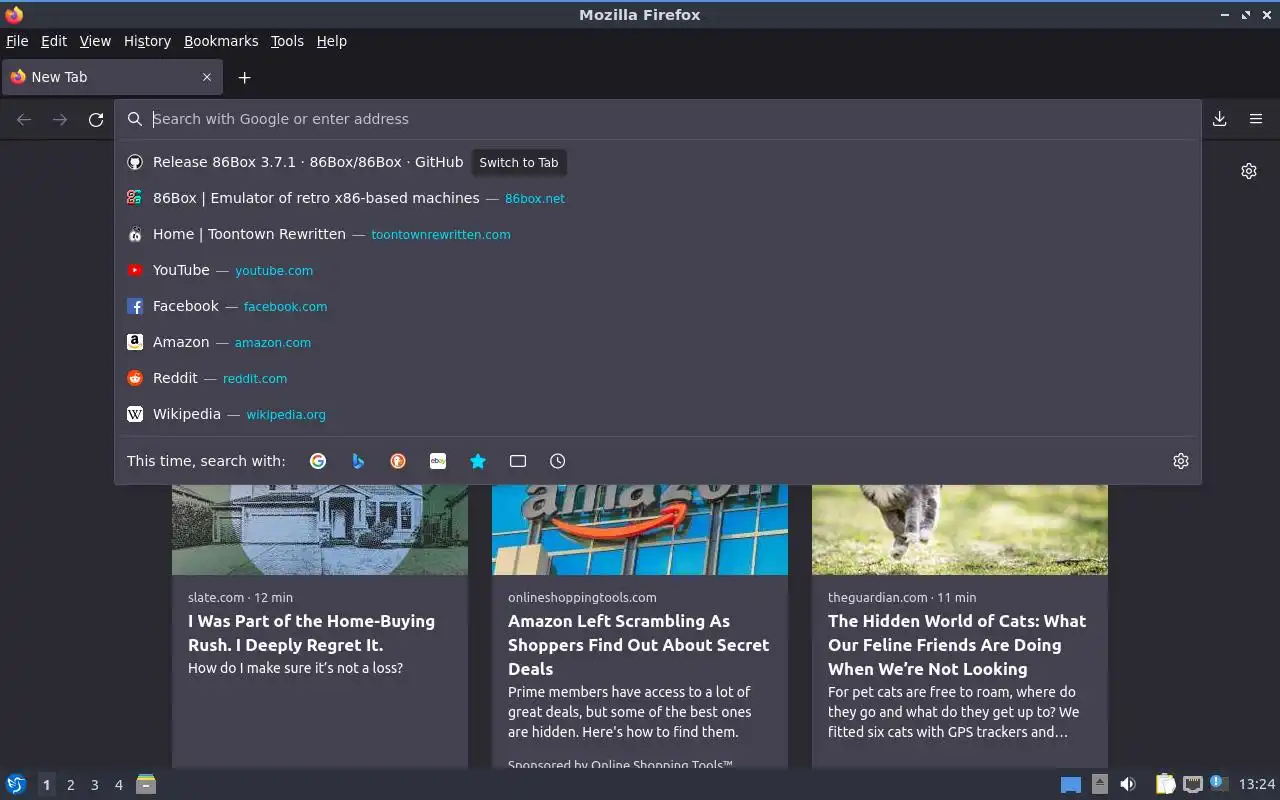
Task: Click the magnifier icon in address bar
Action: pos(135,119)
